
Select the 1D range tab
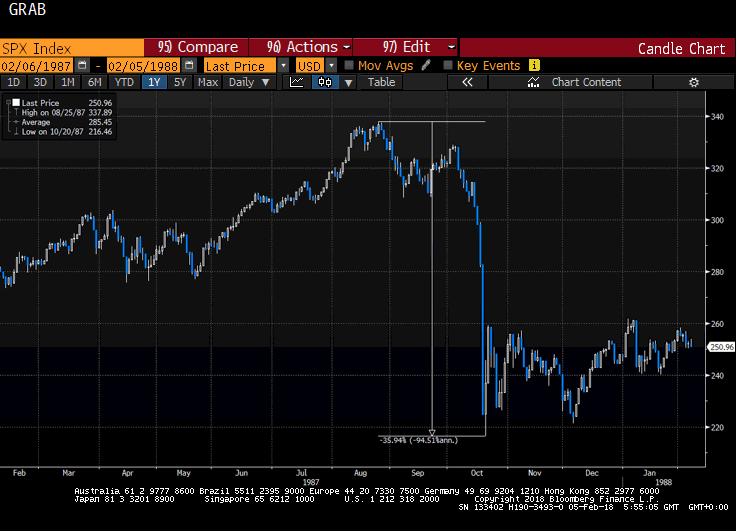click(x=13, y=82)
